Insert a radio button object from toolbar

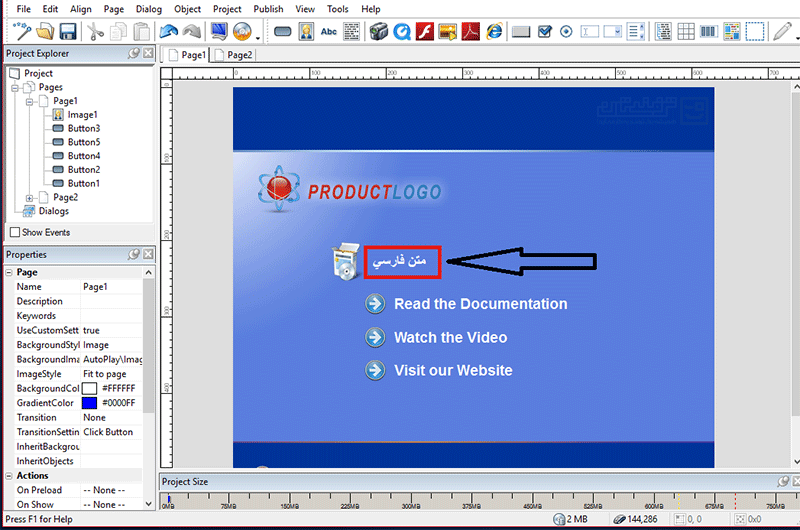[x=567, y=32]
